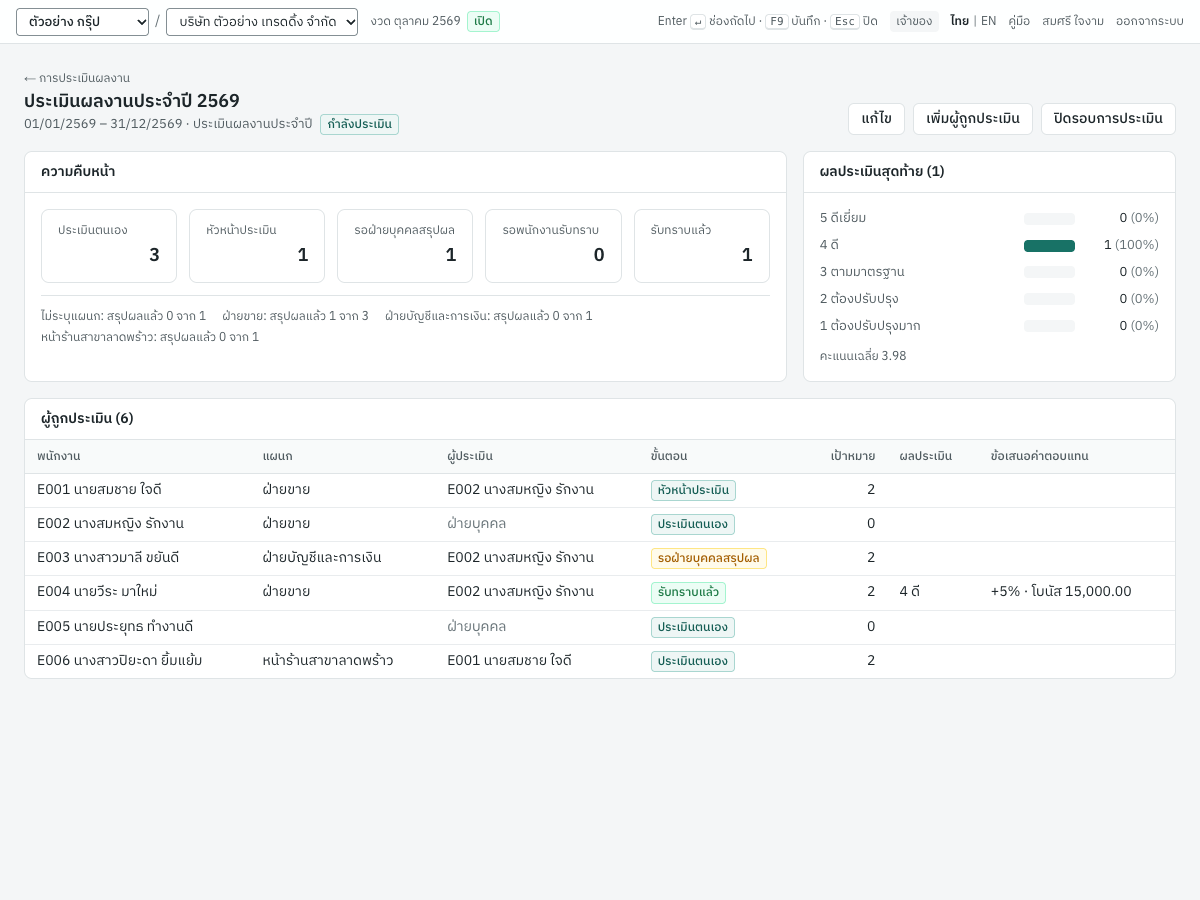The width and height of the screenshot is (1200, 900).
Task: Open the ตัวอย่าง กรุ๊ป group dropdown
Action: coord(82,22)
